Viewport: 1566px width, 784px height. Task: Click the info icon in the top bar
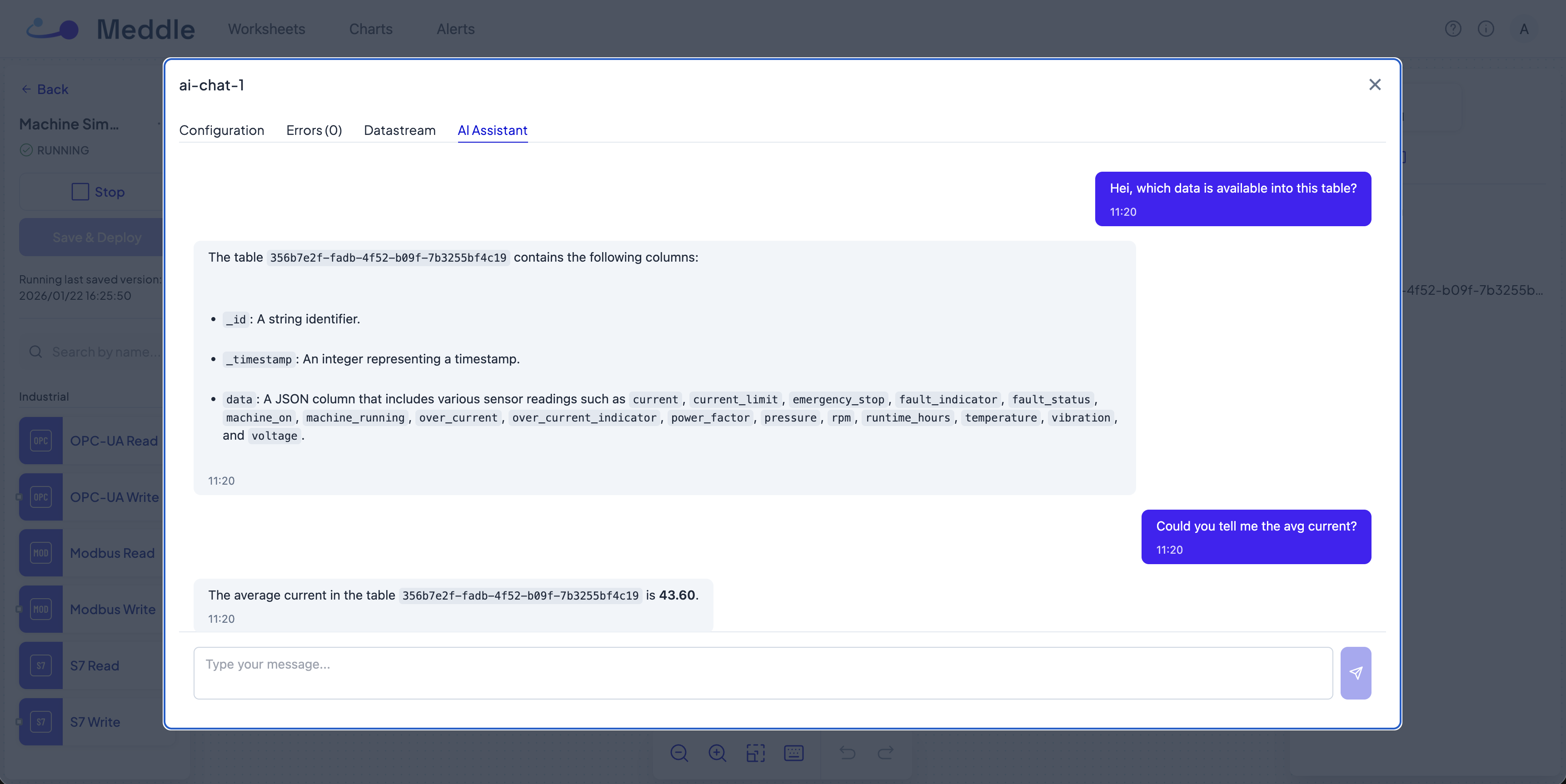(1486, 29)
